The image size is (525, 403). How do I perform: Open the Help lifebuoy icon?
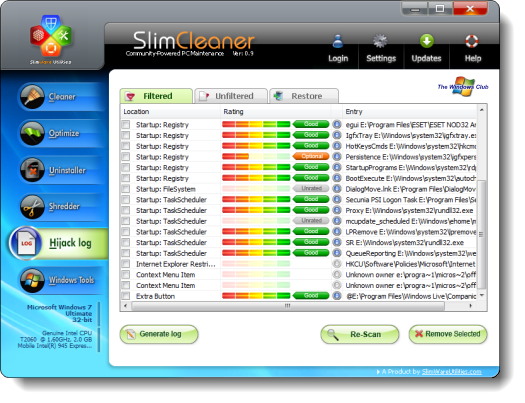pyautogui.click(x=472, y=42)
